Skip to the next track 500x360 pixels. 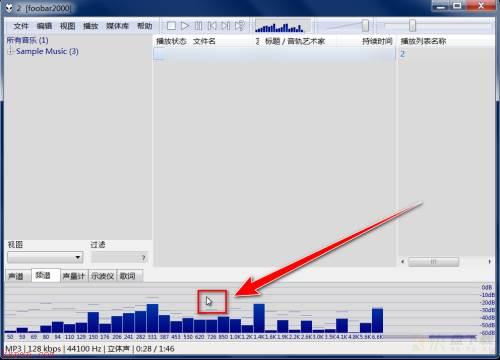pos(226,26)
